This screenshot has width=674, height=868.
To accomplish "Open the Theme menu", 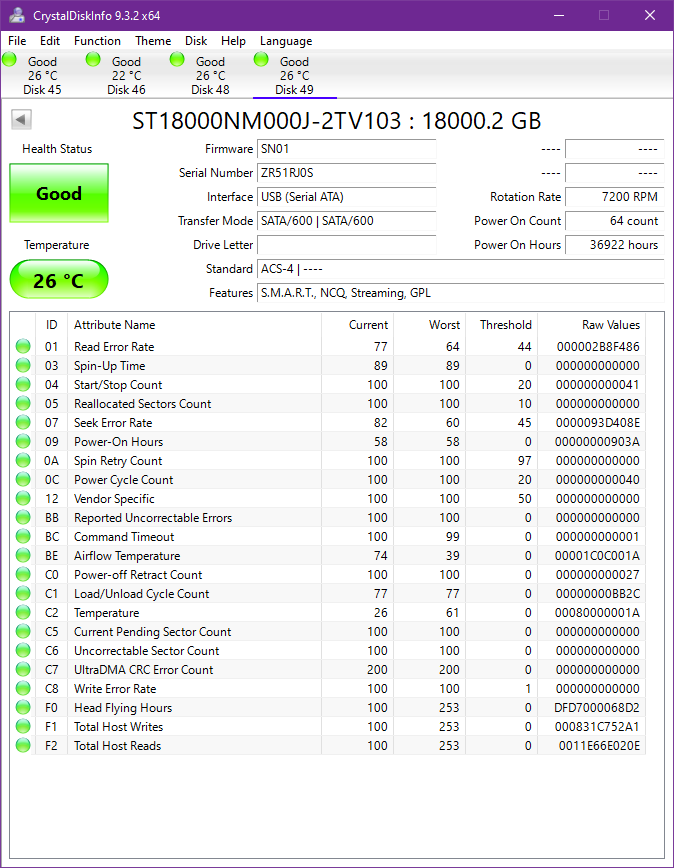I will [x=153, y=41].
